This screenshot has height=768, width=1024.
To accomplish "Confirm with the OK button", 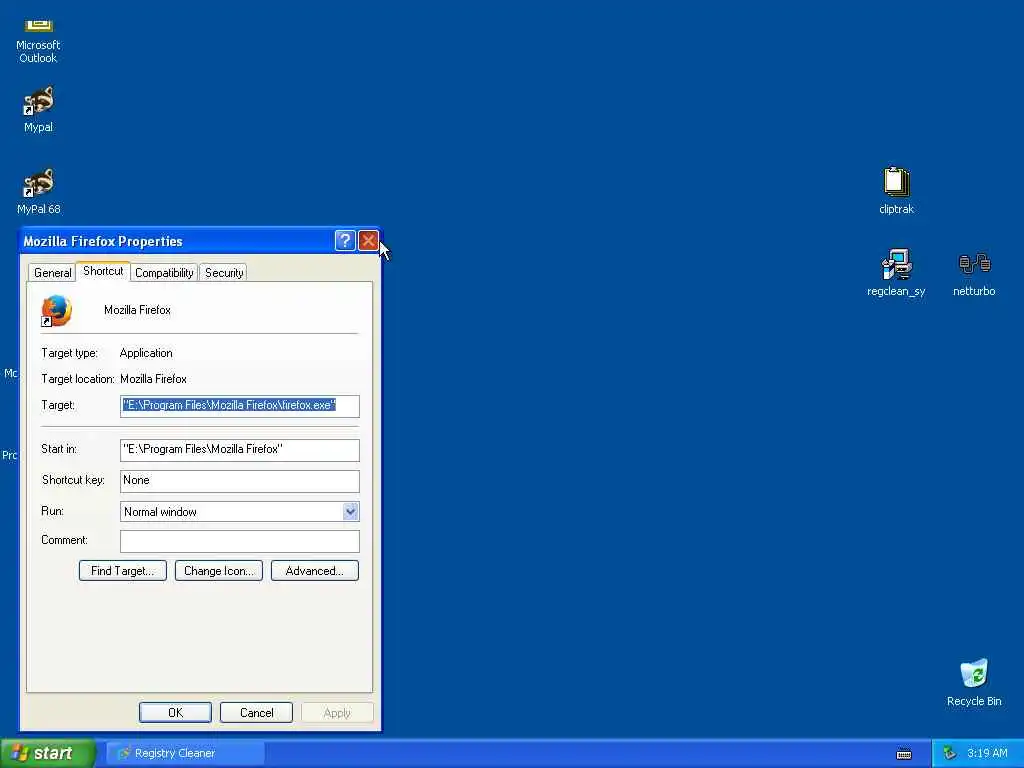I will [175, 712].
